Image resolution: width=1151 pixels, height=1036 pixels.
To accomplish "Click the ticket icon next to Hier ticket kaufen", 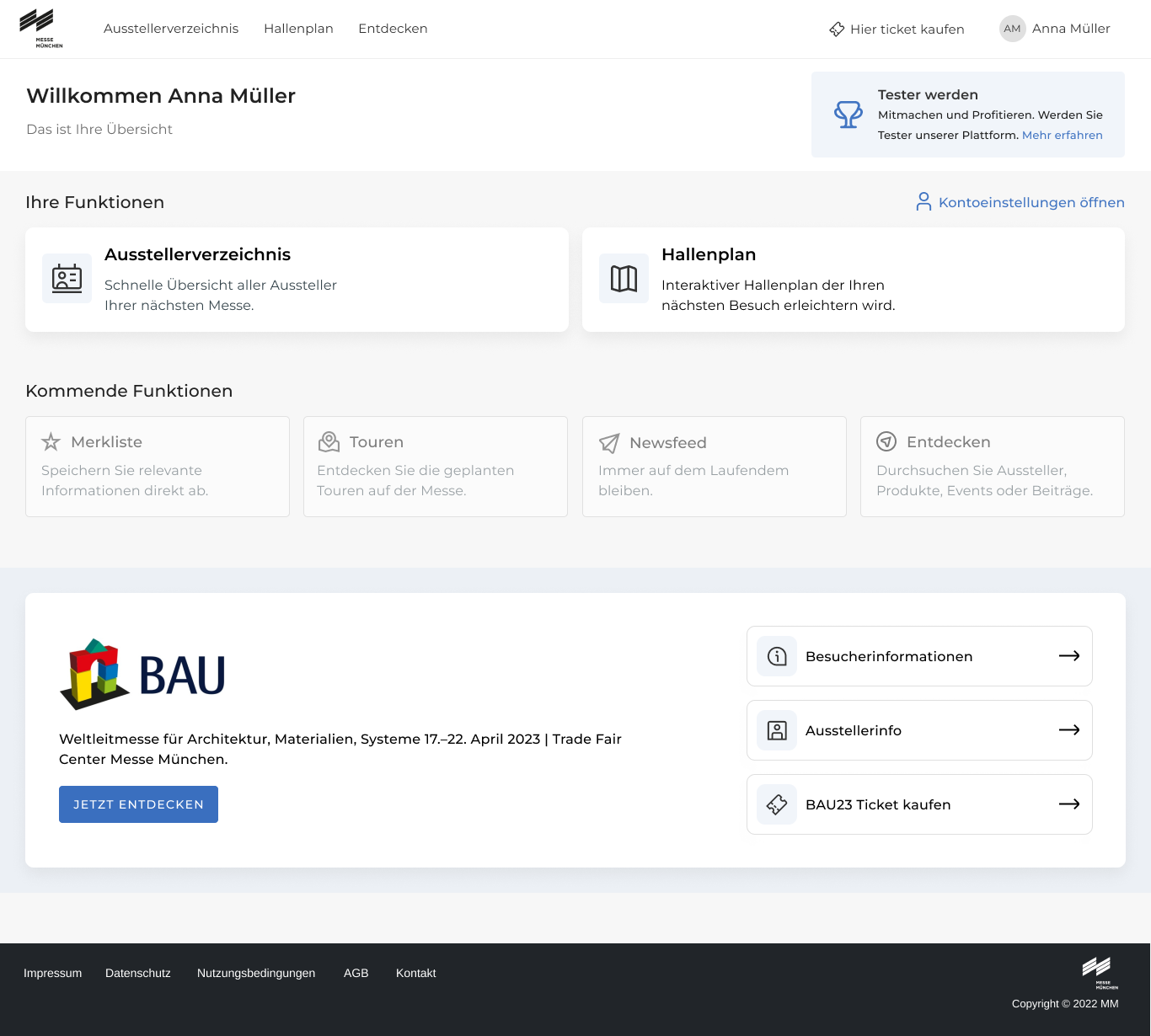I will point(837,29).
